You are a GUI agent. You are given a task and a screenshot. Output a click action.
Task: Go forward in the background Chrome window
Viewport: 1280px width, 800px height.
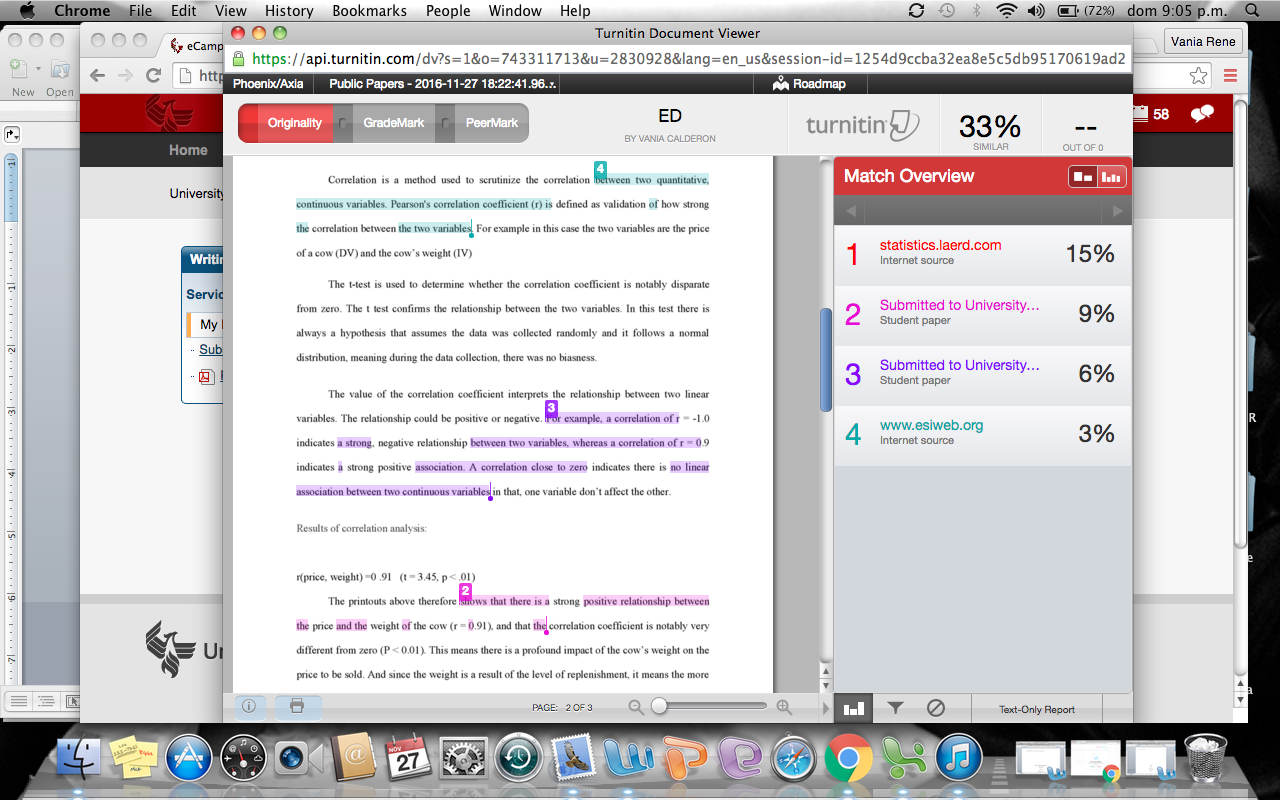126,76
